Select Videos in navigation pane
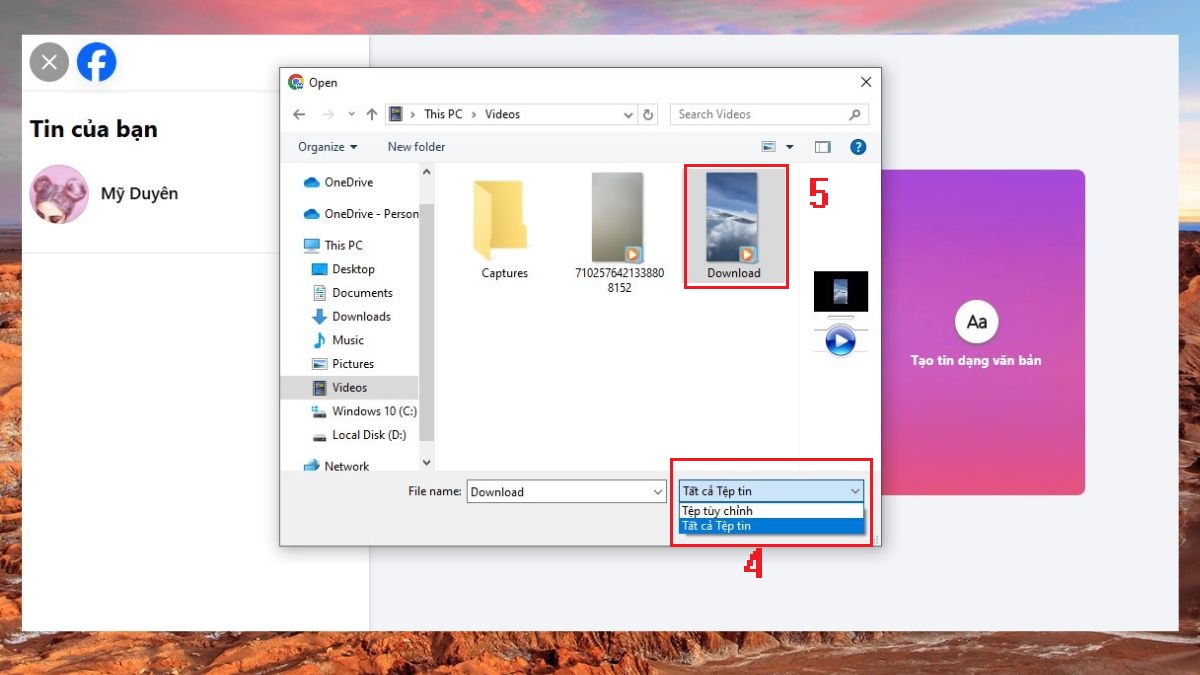Viewport: 1200px width, 675px height. coord(349,387)
